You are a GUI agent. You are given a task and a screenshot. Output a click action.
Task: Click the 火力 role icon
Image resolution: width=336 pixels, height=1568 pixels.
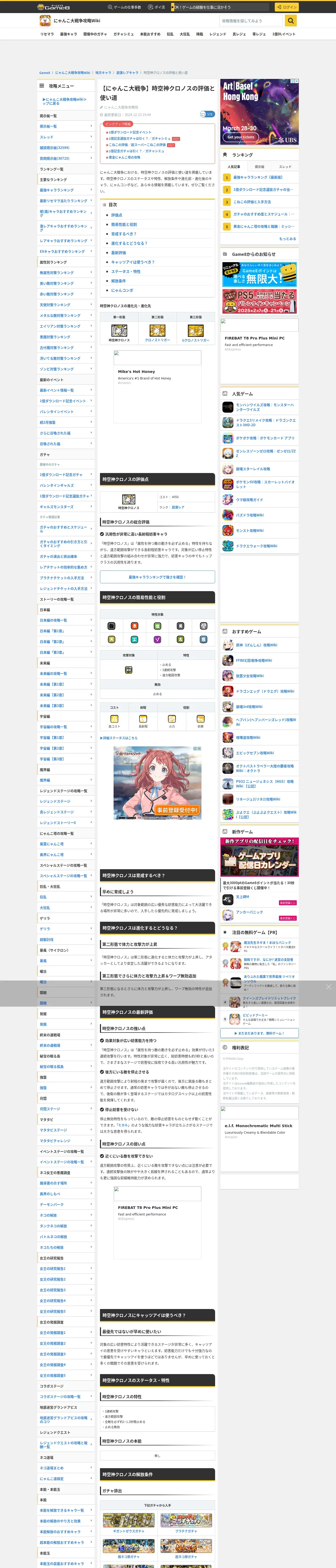[171, 719]
